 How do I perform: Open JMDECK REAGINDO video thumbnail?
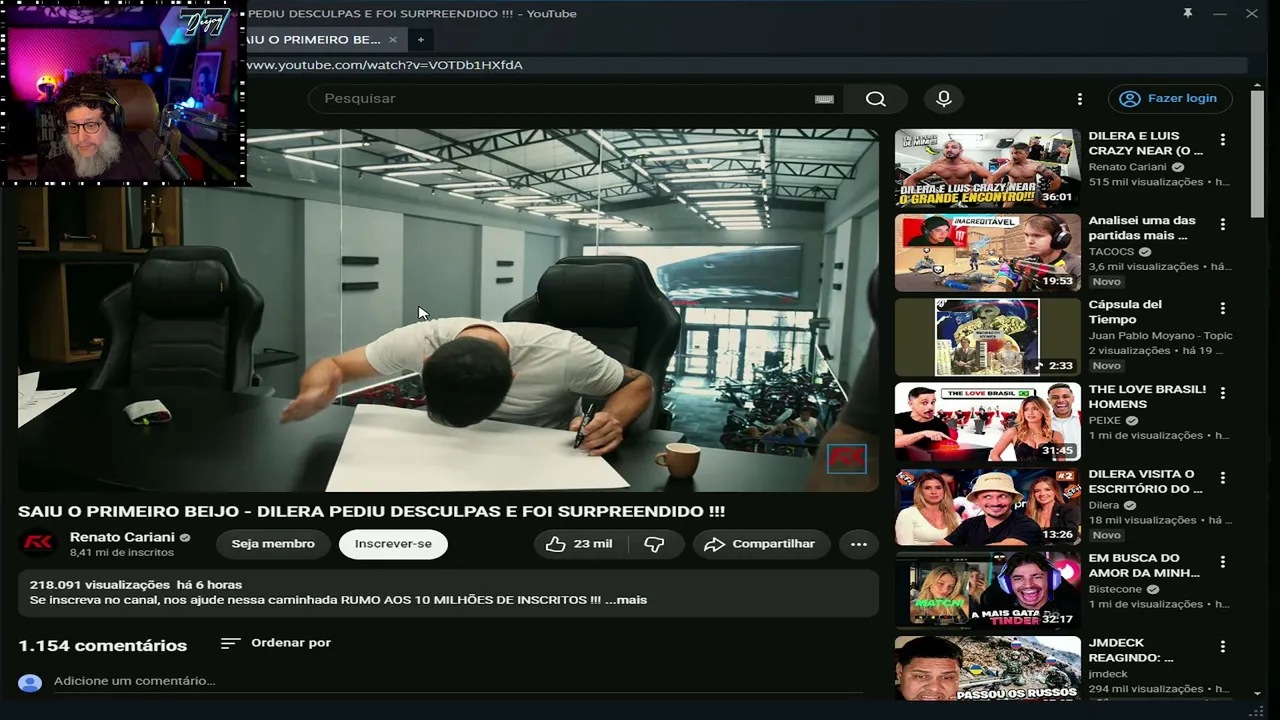pyautogui.click(x=987, y=668)
